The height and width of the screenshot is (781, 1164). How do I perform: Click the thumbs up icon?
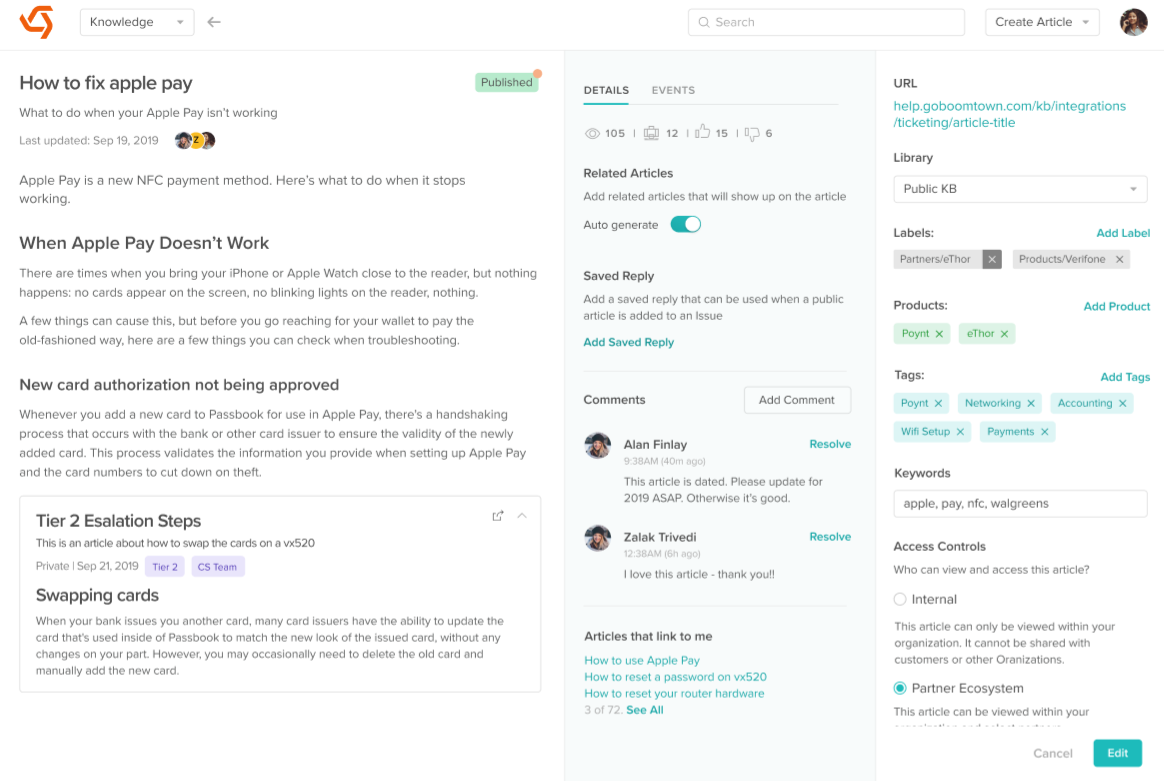[702, 133]
